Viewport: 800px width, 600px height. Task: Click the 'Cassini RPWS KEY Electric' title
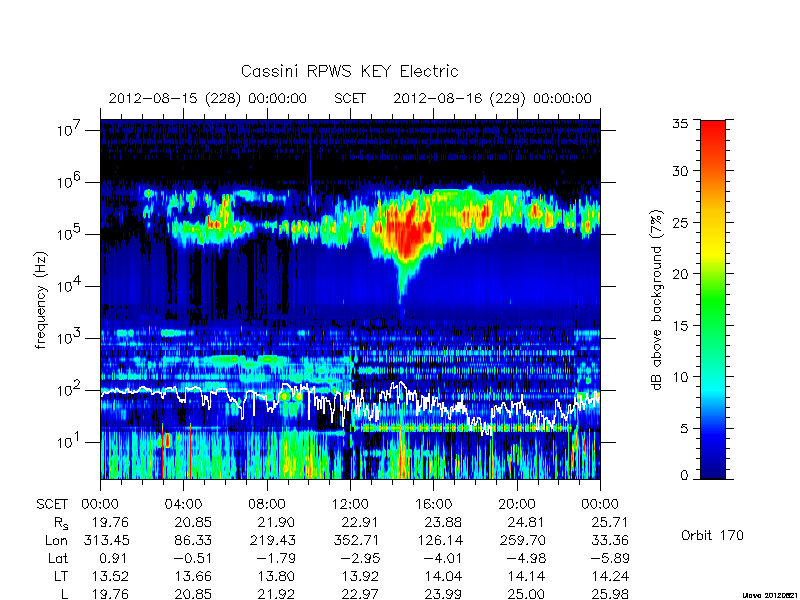pyautogui.click(x=349, y=71)
